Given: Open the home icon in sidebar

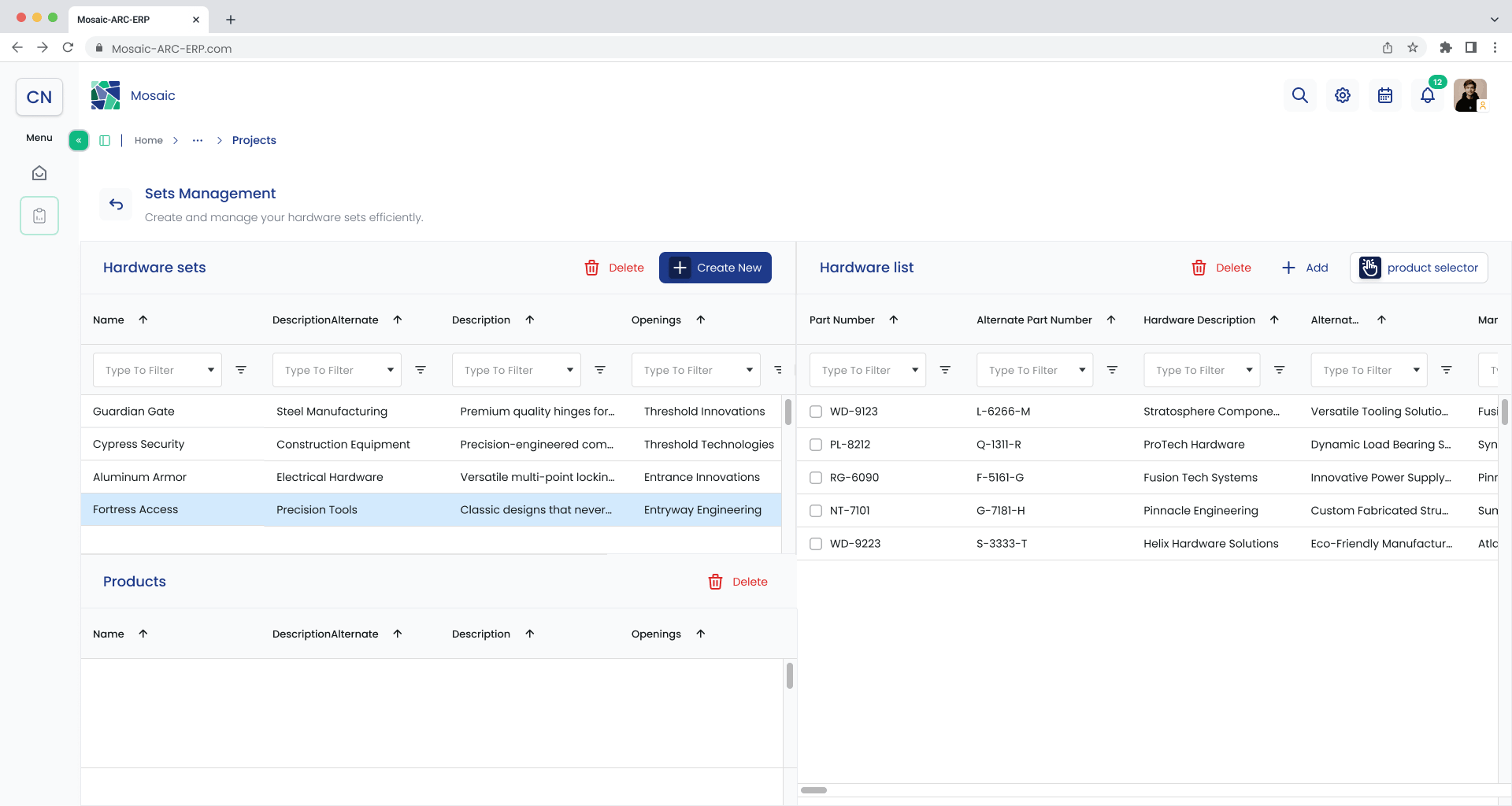Looking at the screenshot, I should (x=39, y=173).
